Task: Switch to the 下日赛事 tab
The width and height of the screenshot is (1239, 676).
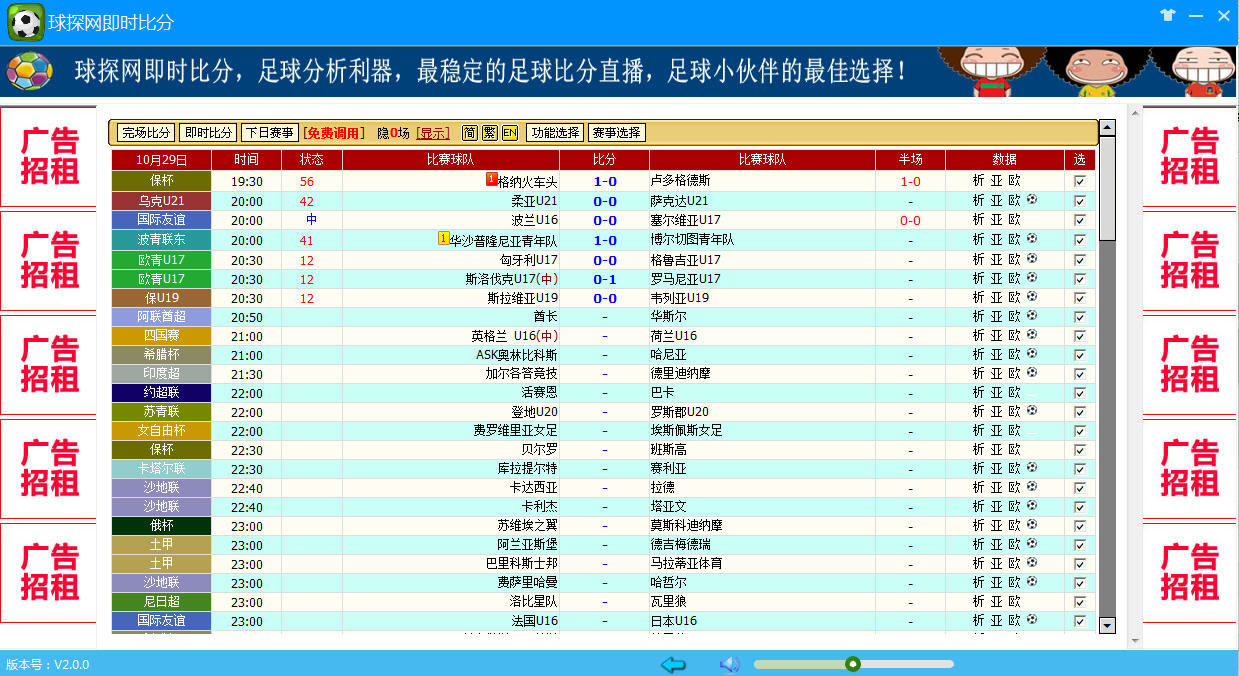Action: (269, 133)
